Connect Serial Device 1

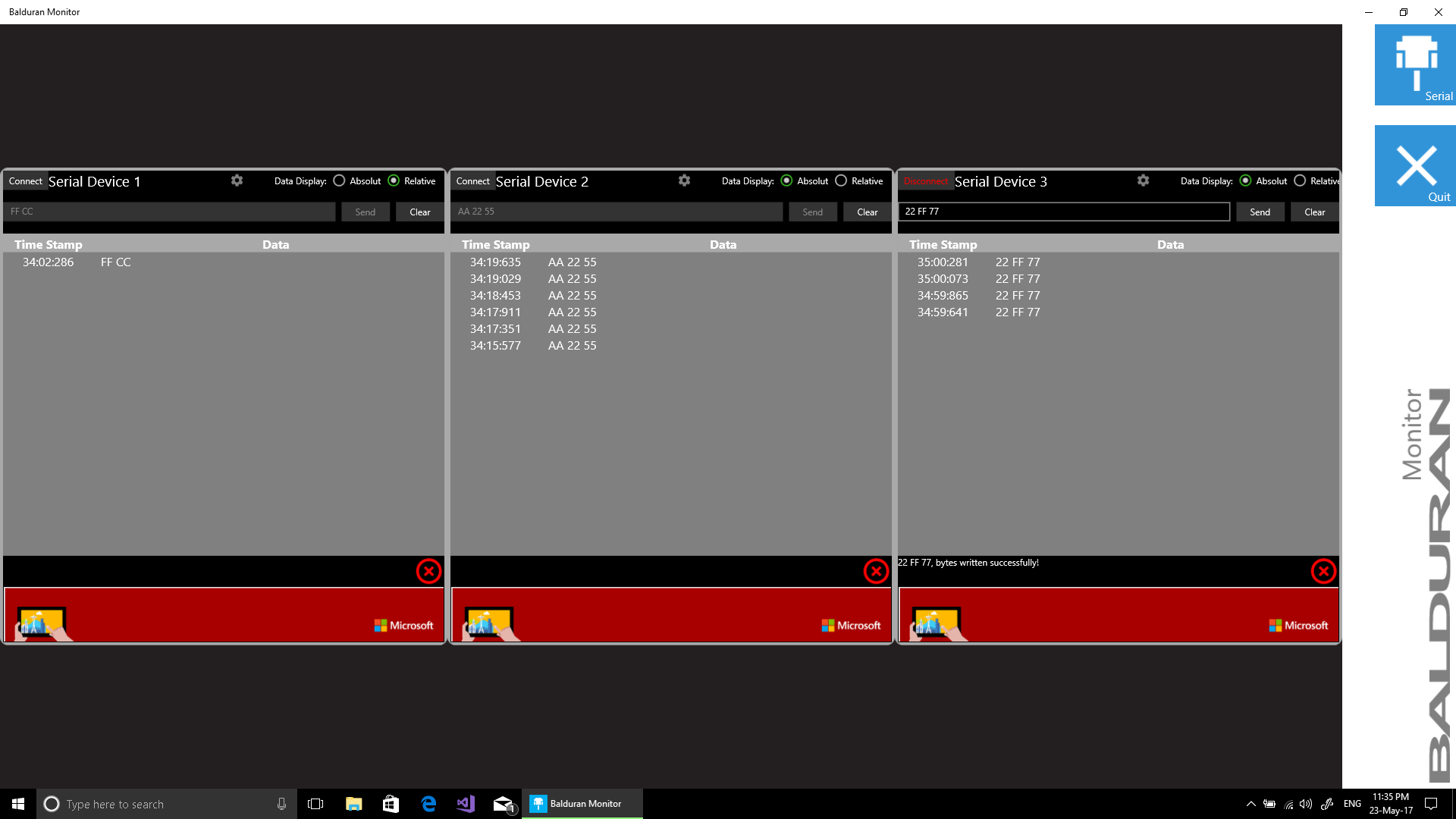[26, 181]
